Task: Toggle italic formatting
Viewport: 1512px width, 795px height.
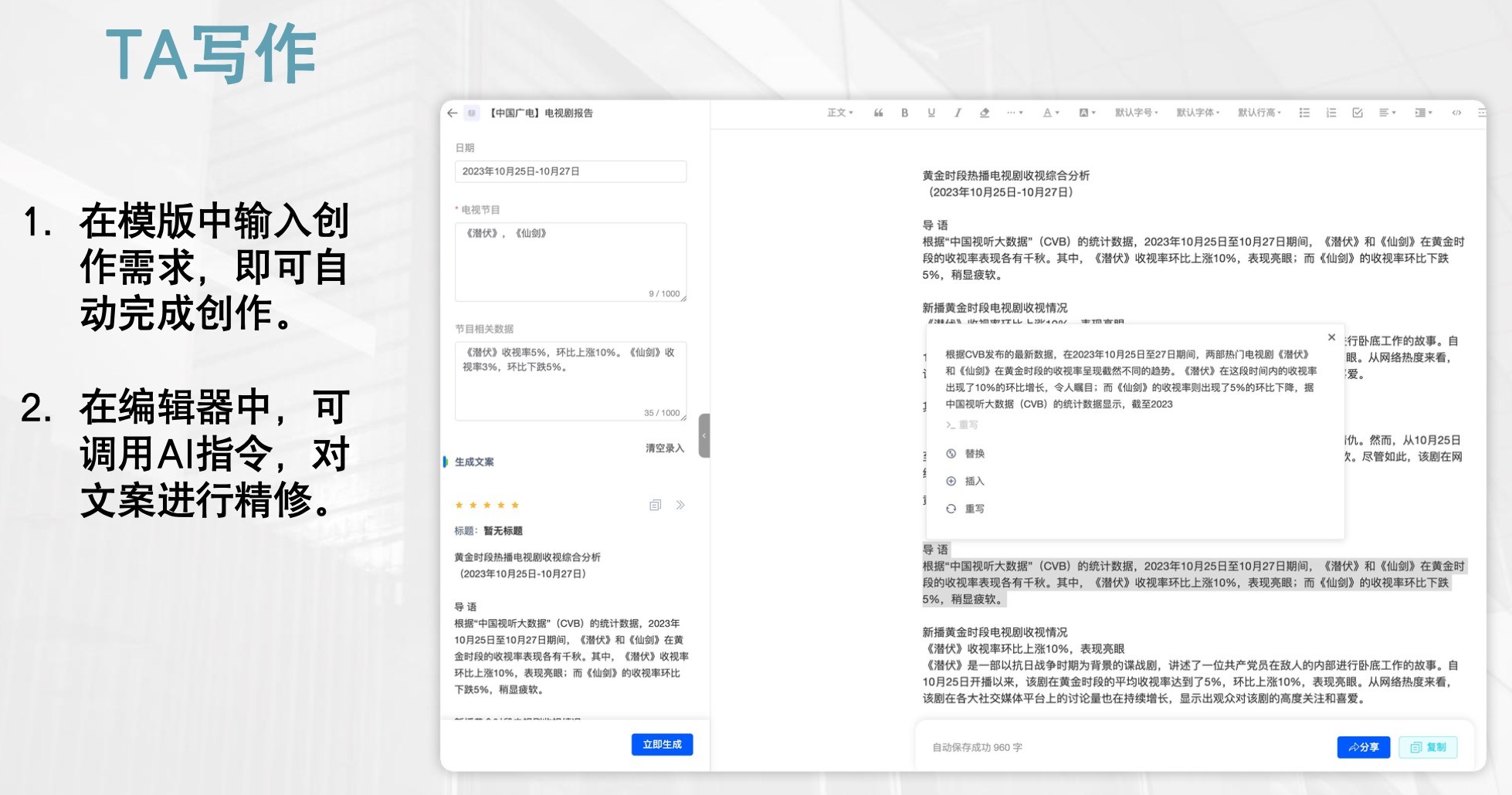Action: point(958,113)
